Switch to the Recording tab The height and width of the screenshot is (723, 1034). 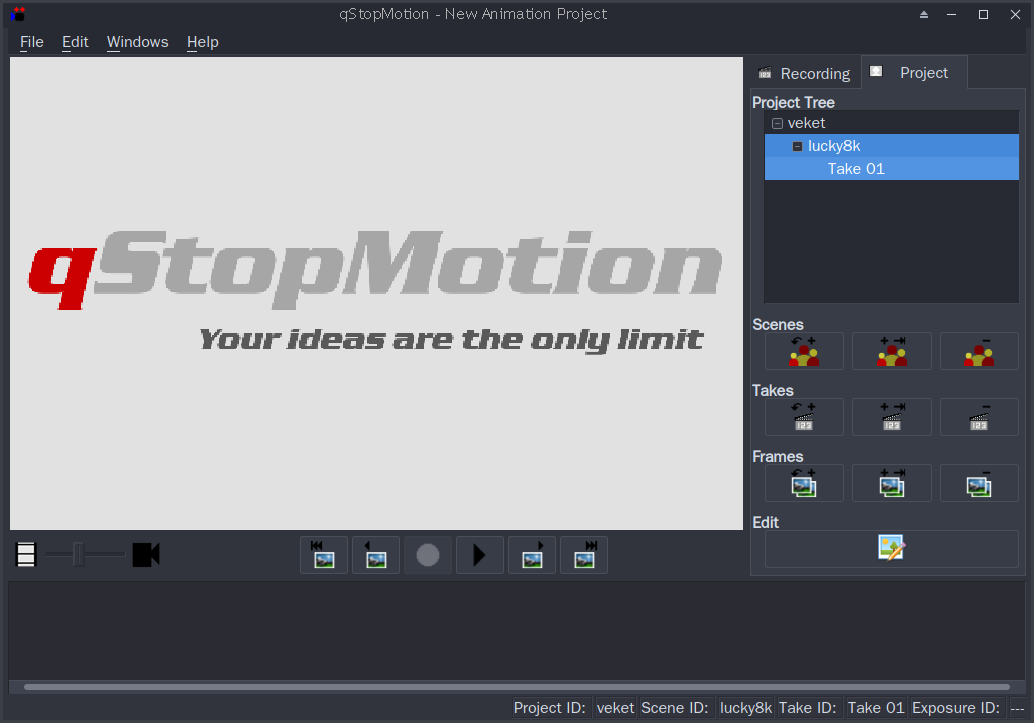(x=805, y=73)
